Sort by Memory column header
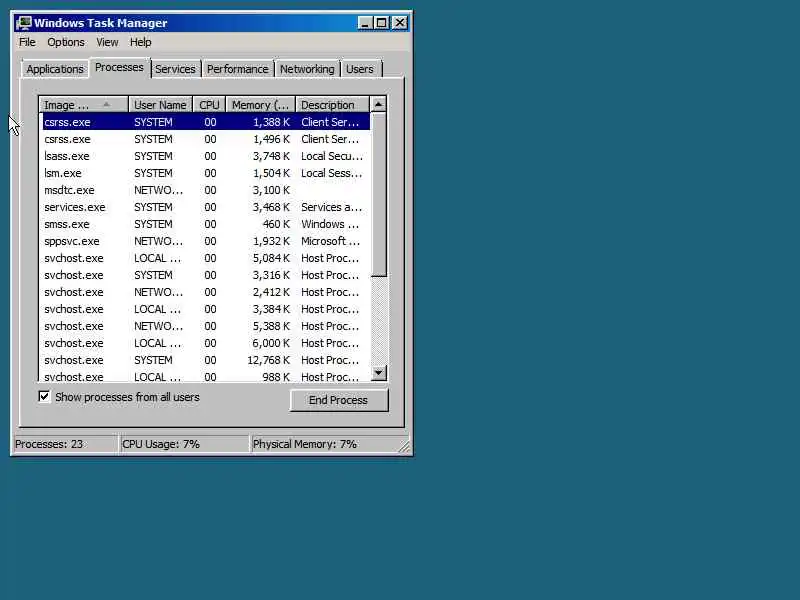The height and width of the screenshot is (600, 800). [x=261, y=105]
